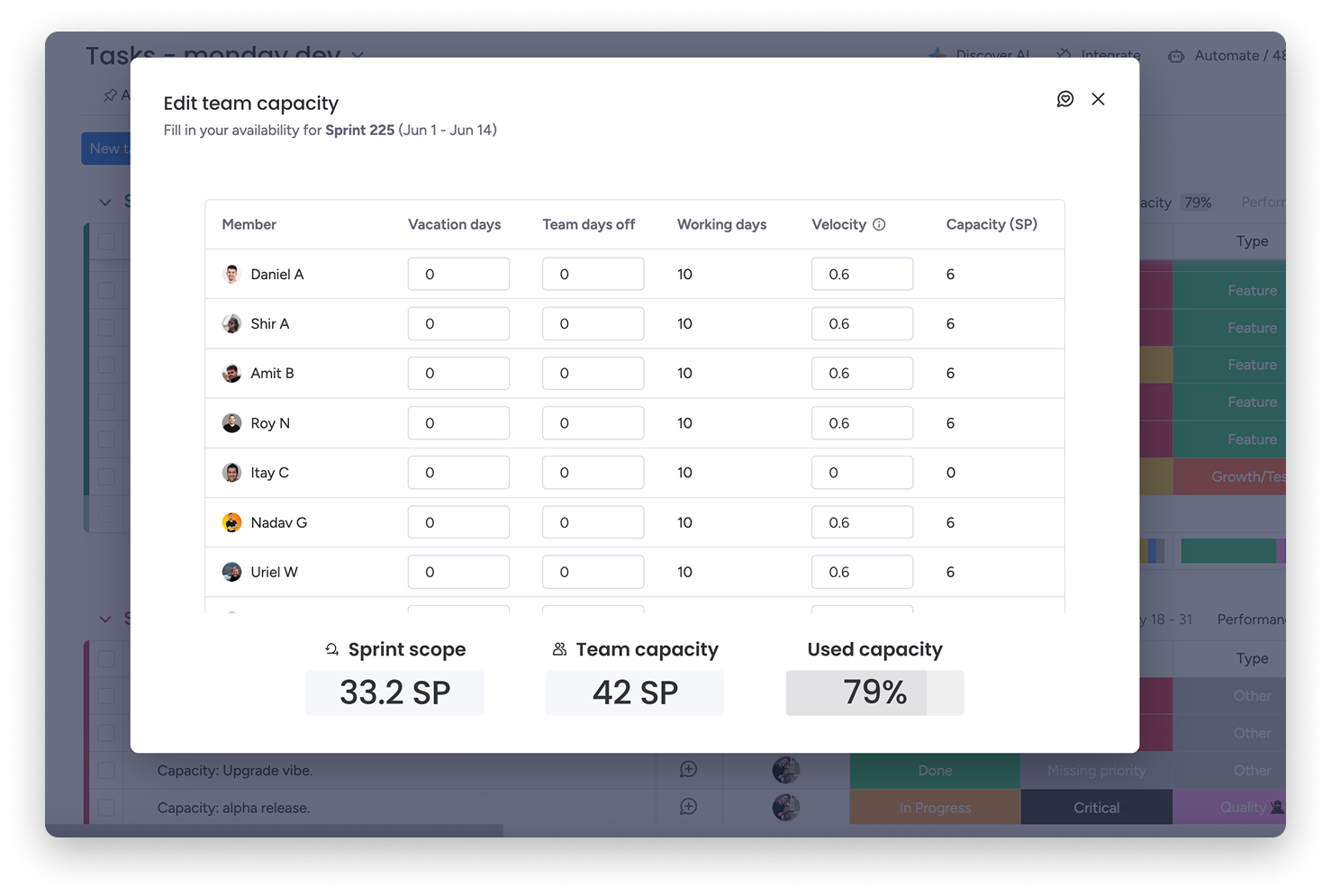Click the Team days off column header
The height and width of the screenshot is (896, 1331).
click(x=589, y=224)
